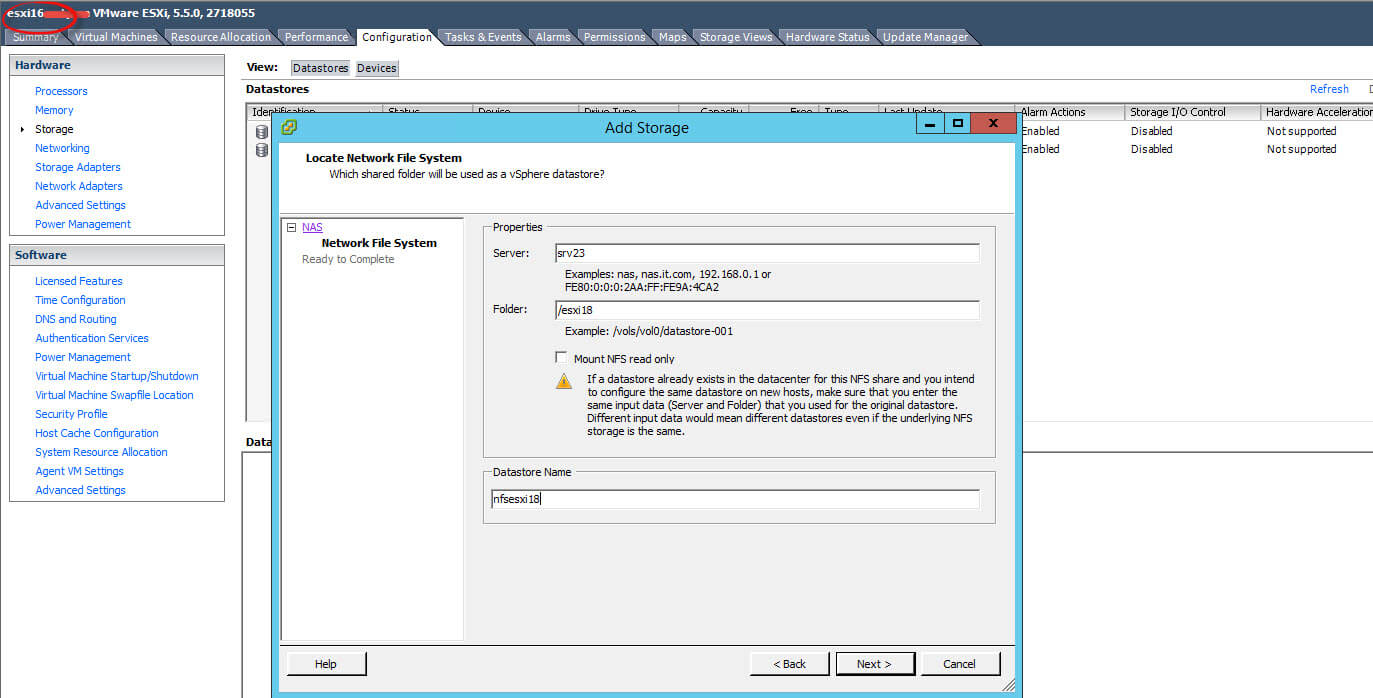Viewport: 1373px width, 698px height.
Task: Collapse the NAS tree node box
Action: (x=291, y=228)
